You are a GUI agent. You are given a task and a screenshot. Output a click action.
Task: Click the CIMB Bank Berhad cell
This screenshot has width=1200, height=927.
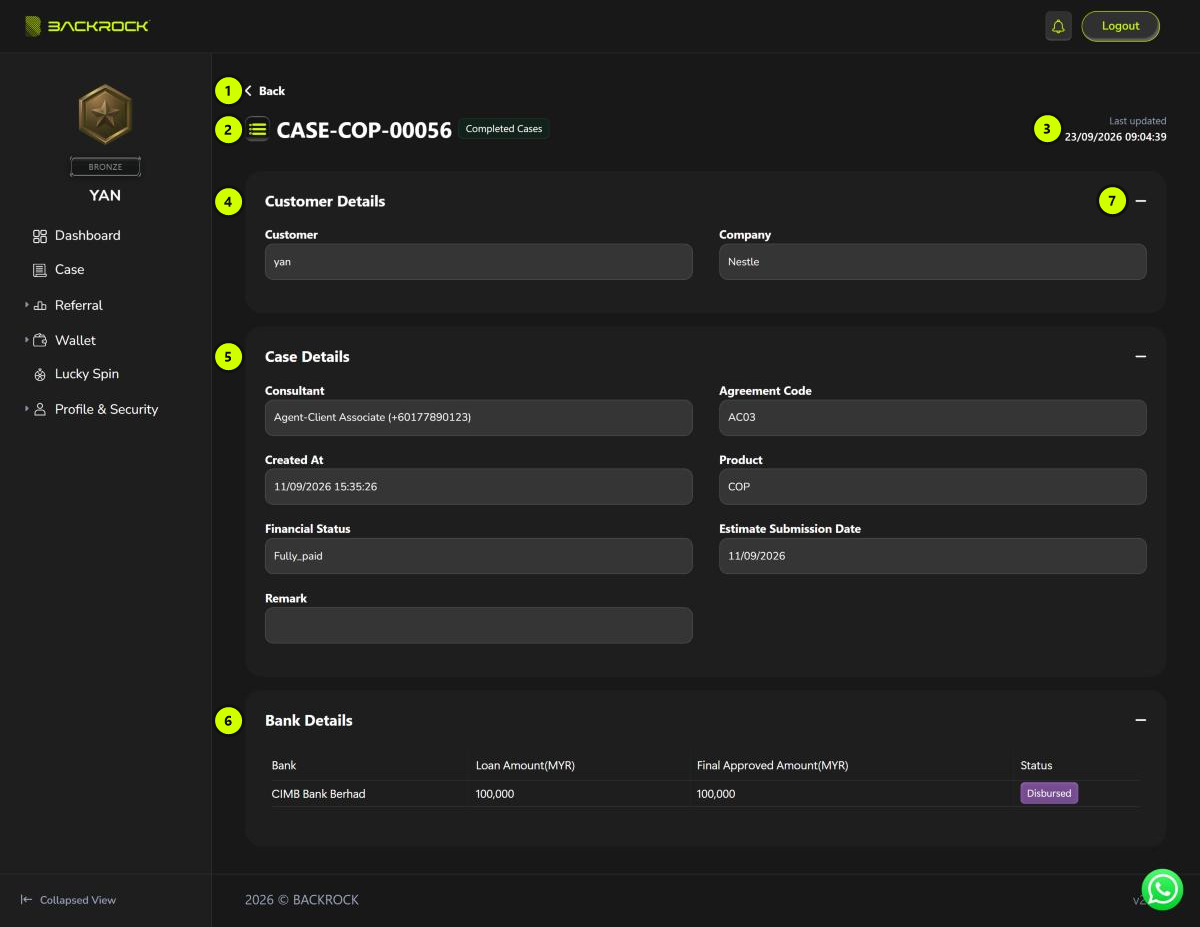point(318,794)
